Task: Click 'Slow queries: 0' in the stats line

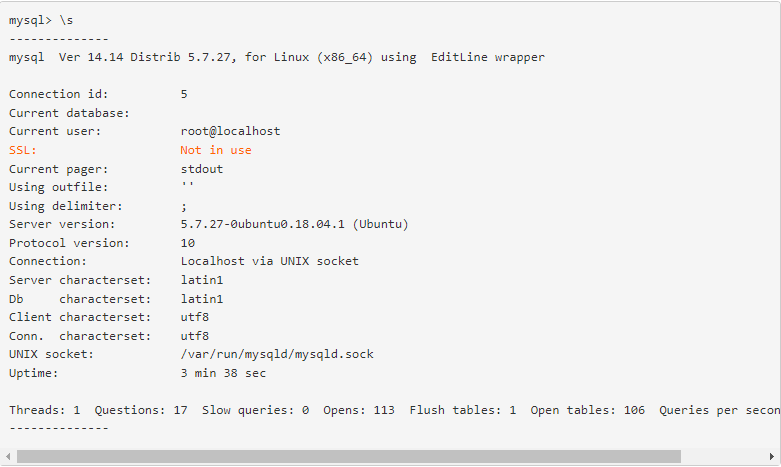Action: [x=255, y=410]
